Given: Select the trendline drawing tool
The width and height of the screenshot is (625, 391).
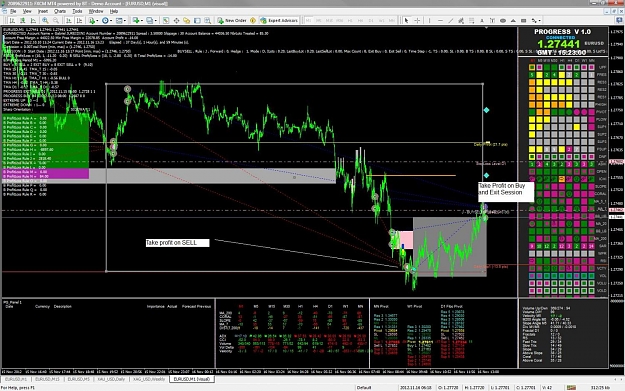Looking at the screenshot, I should click(451, 20).
